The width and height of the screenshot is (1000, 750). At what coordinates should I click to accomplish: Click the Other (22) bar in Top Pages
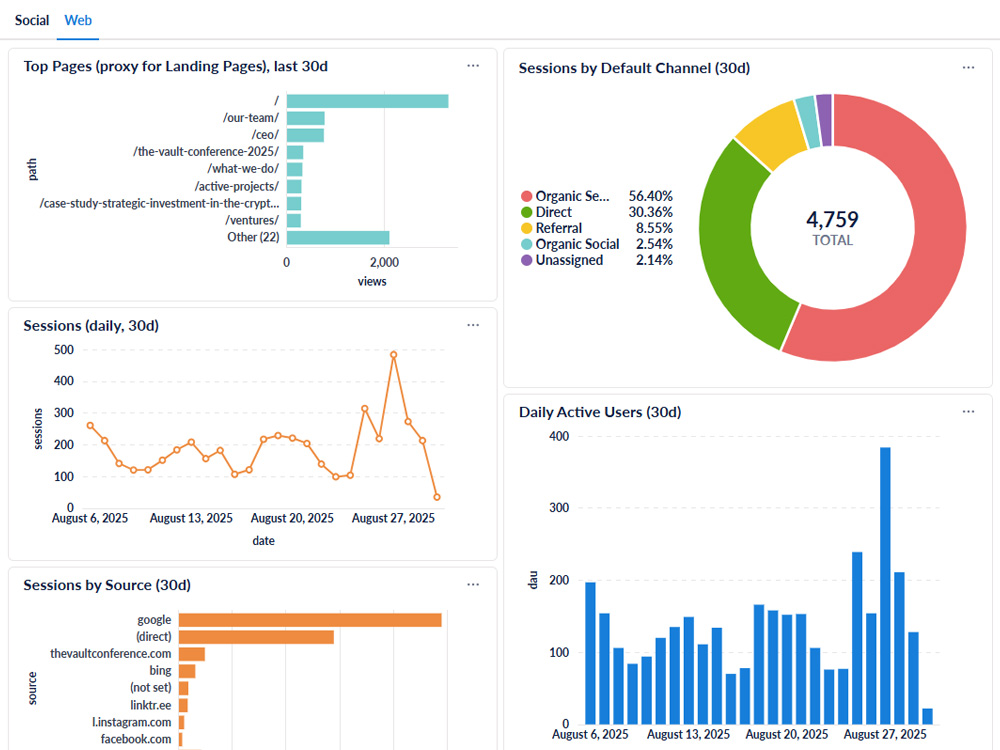[x=337, y=237]
